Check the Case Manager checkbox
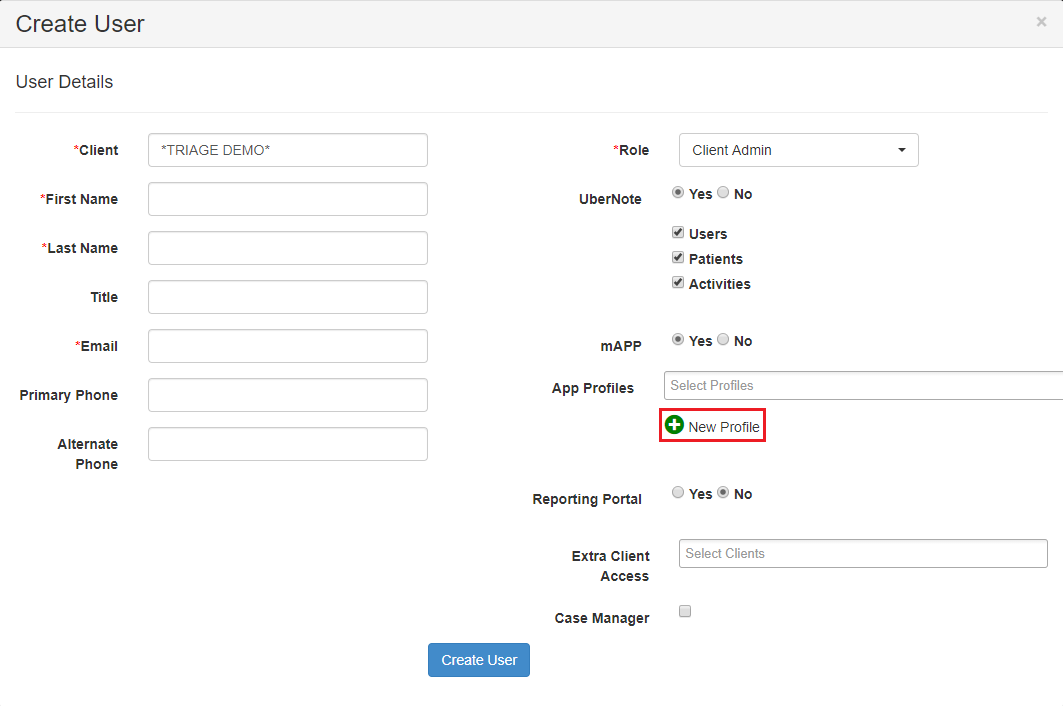The image size is (1063, 706). tap(685, 611)
